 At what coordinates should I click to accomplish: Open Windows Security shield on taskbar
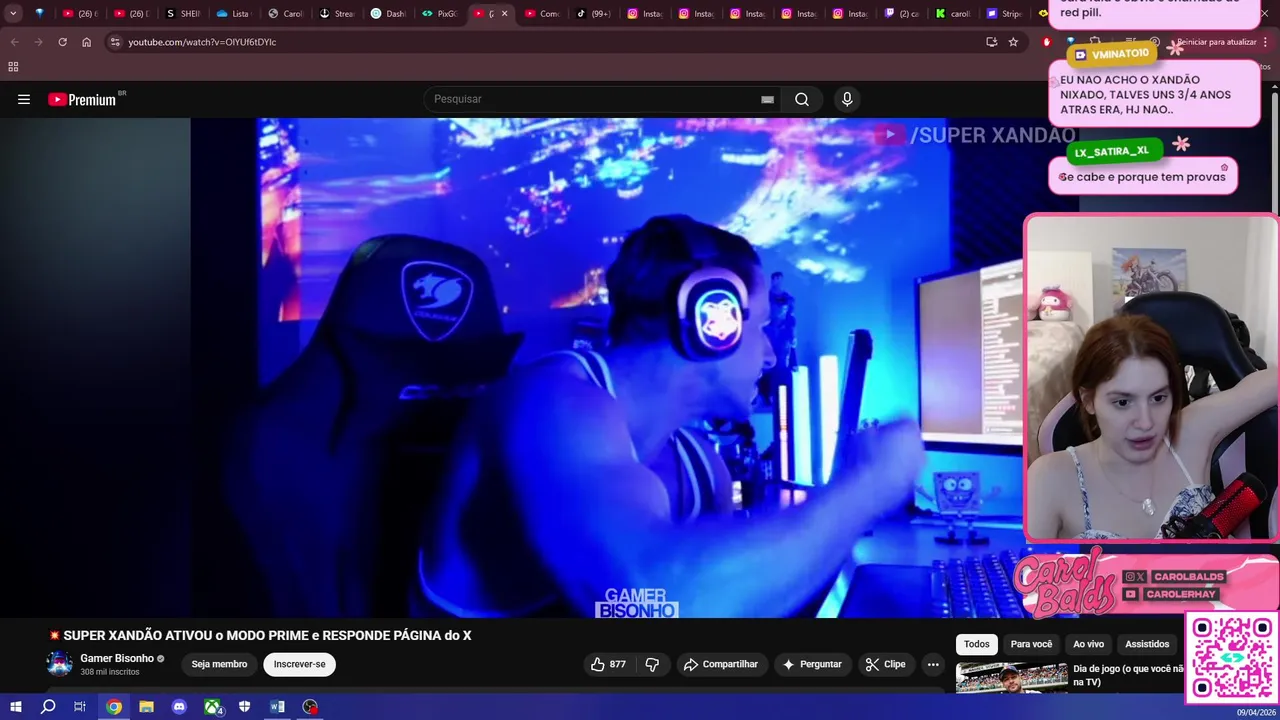(x=244, y=706)
